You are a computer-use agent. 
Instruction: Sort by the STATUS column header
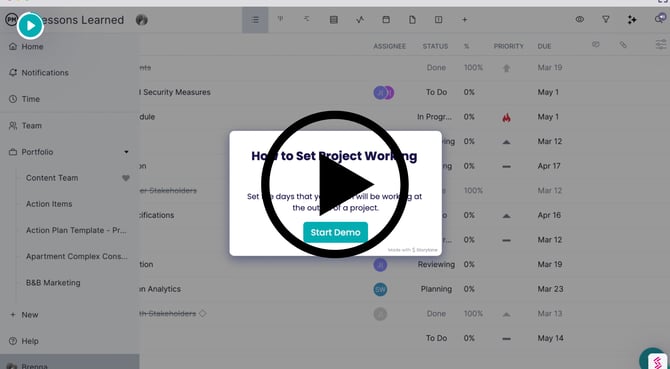click(435, 46)
